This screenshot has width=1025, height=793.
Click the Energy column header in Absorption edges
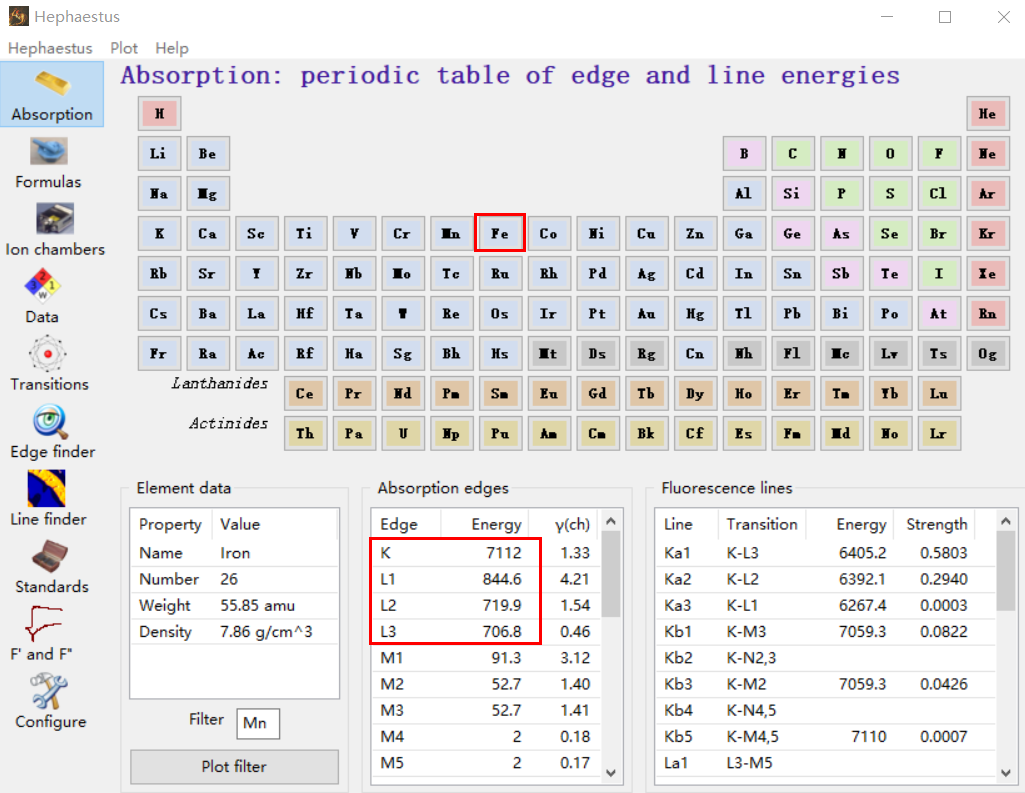pyautogui.click(x=496, y=524)
